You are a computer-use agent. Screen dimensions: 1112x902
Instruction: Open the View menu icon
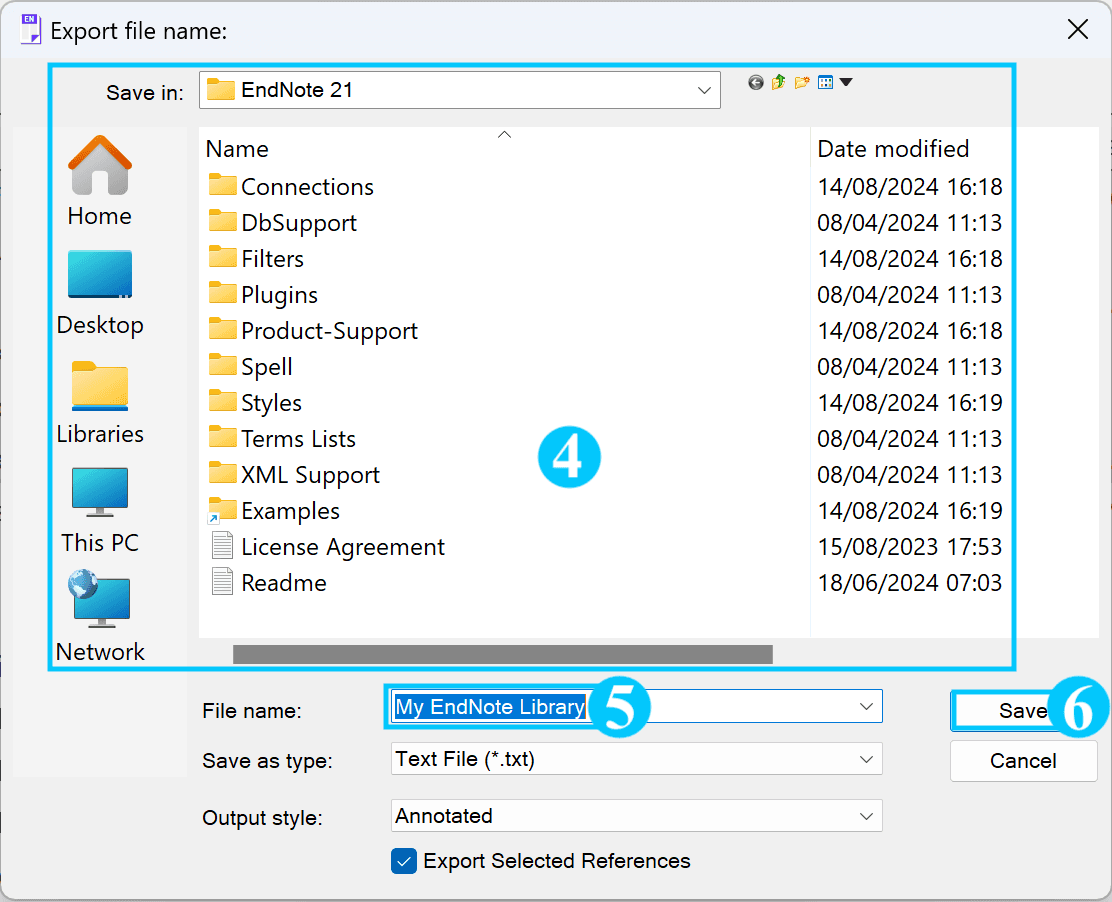tap(825, 82)
